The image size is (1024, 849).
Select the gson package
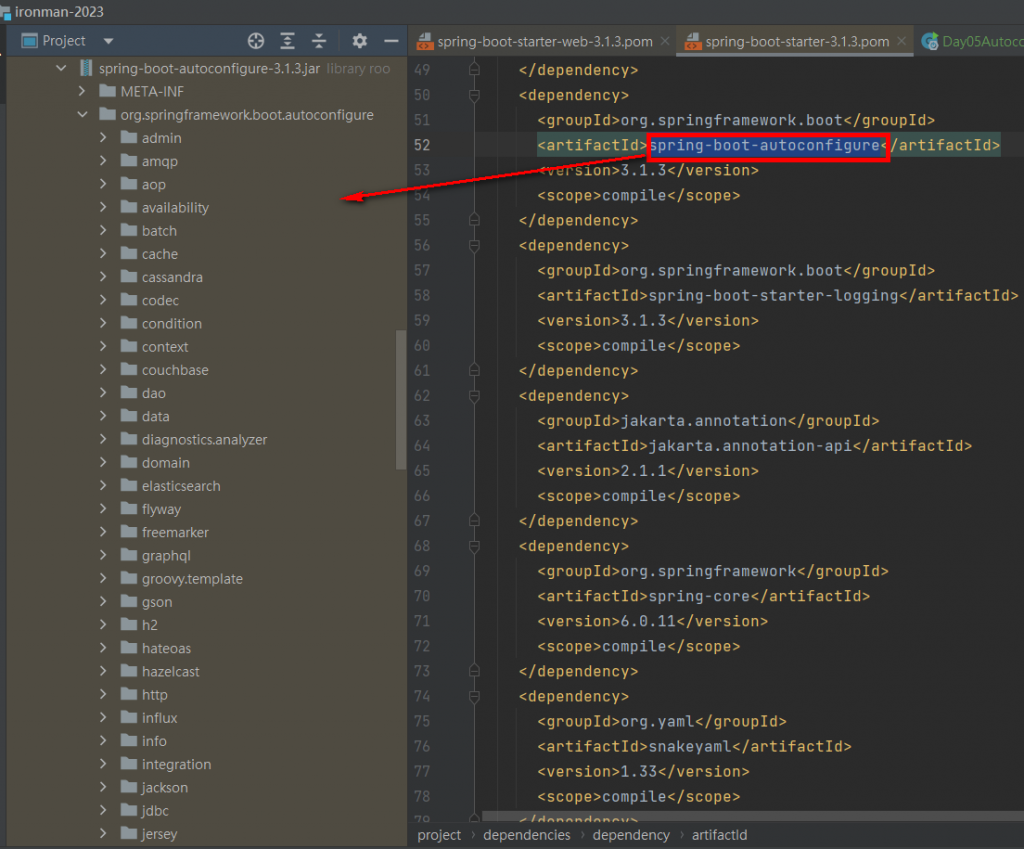[157, 602]
